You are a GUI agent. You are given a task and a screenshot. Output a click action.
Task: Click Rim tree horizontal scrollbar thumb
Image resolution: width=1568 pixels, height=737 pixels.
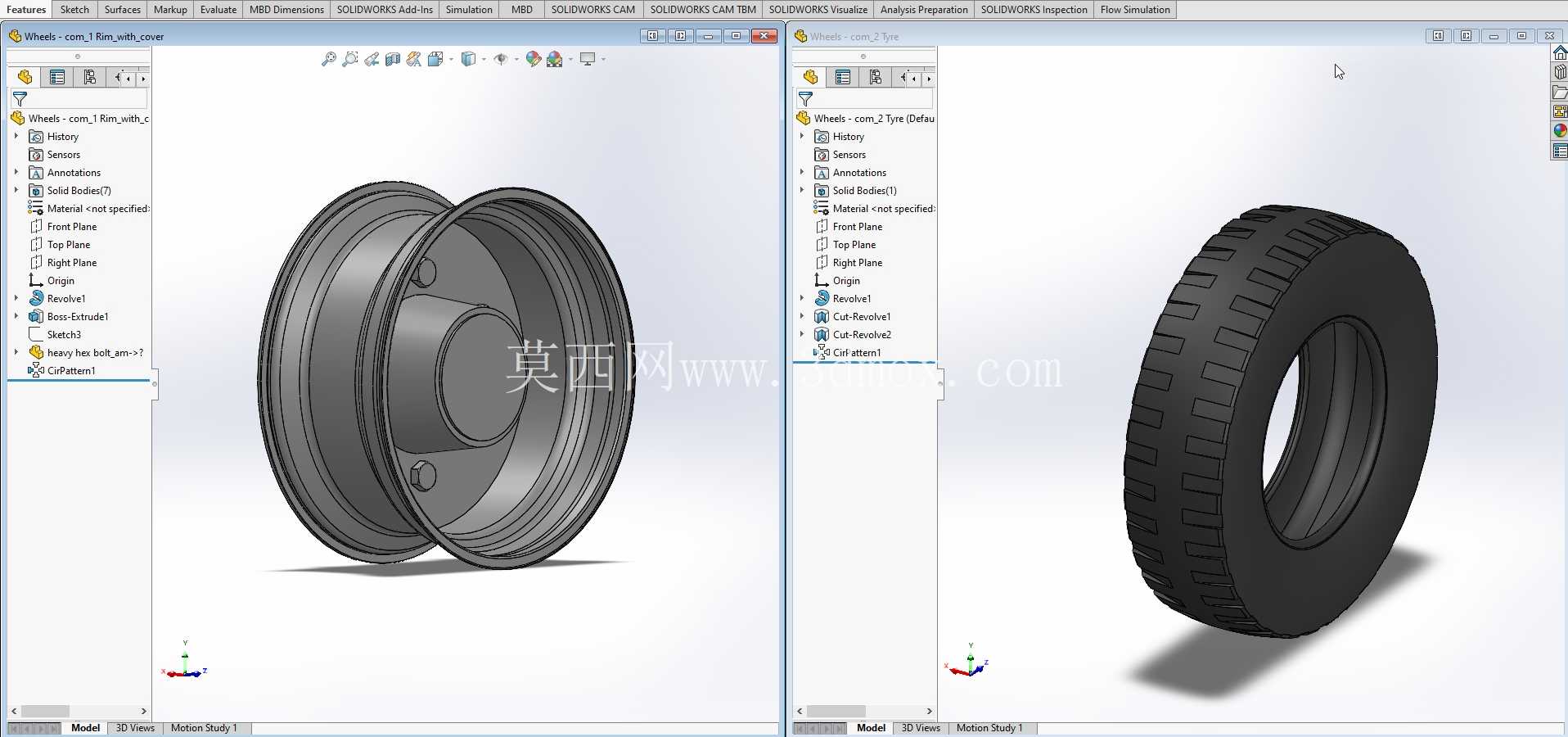(45, 711)
